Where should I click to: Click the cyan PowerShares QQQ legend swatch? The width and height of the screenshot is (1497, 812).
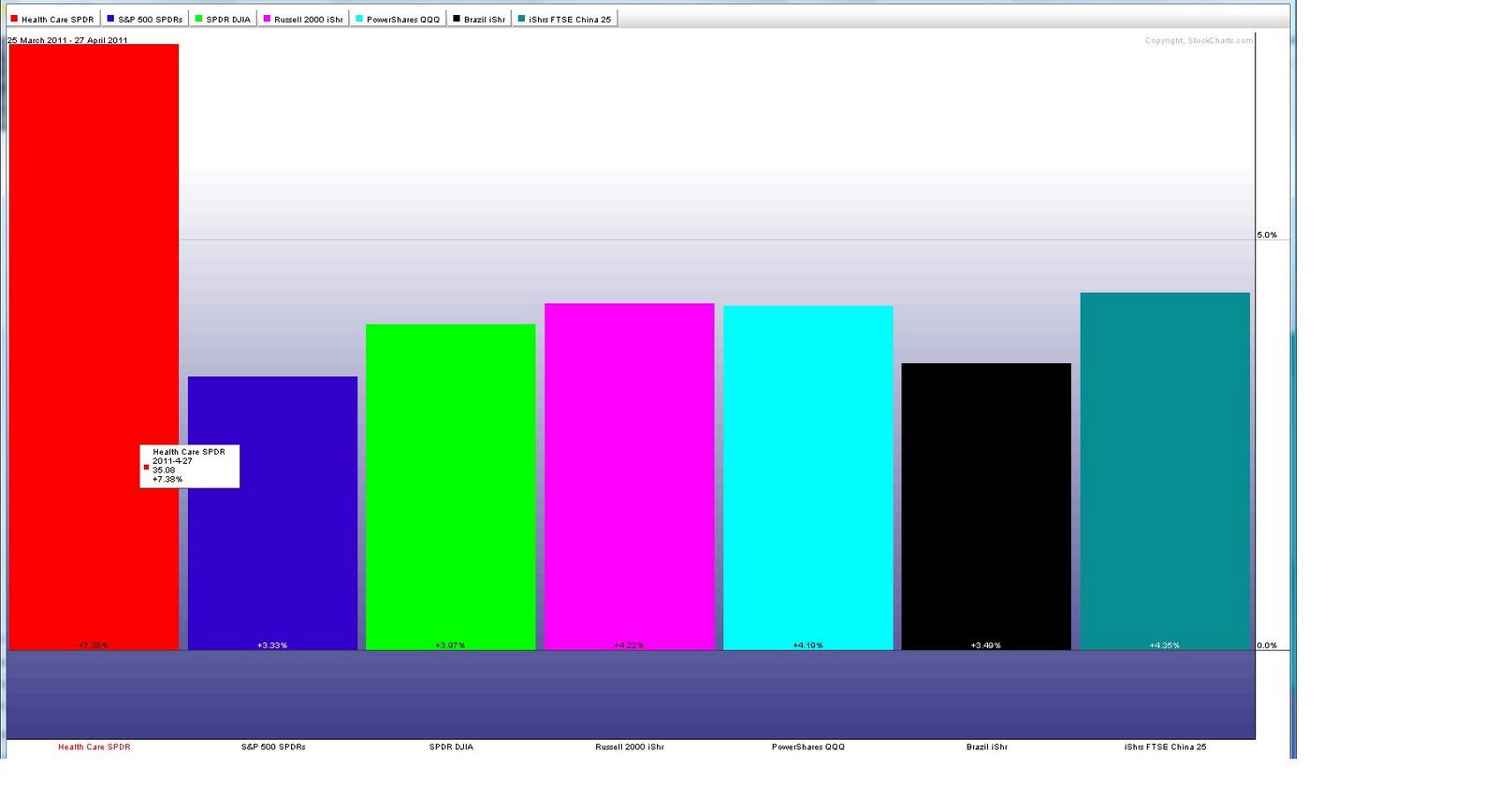pyautogui.click(x=359, y=19)
